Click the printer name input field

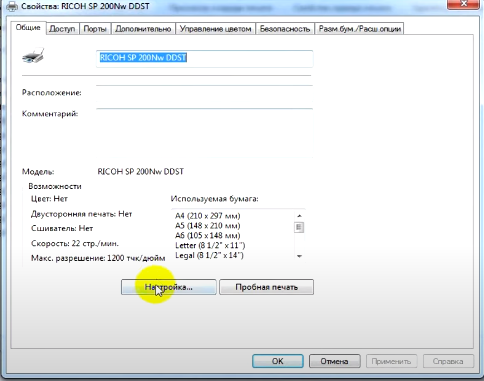[x=204, y=58]
